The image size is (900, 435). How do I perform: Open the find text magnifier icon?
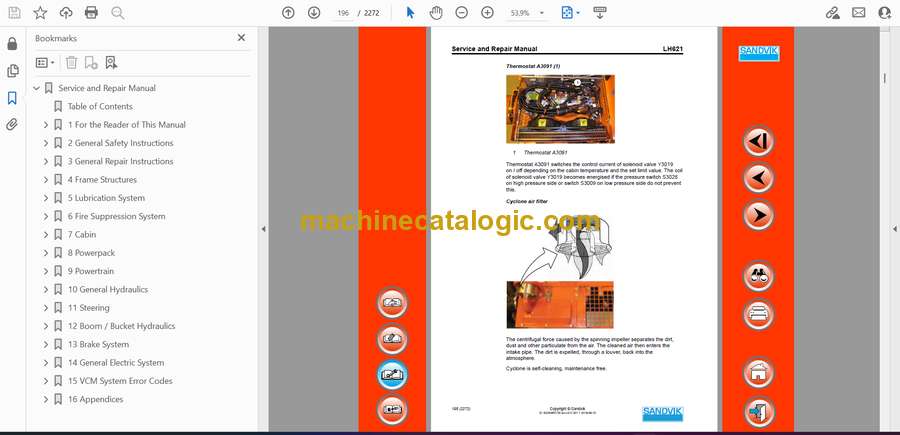click(118, 13)
